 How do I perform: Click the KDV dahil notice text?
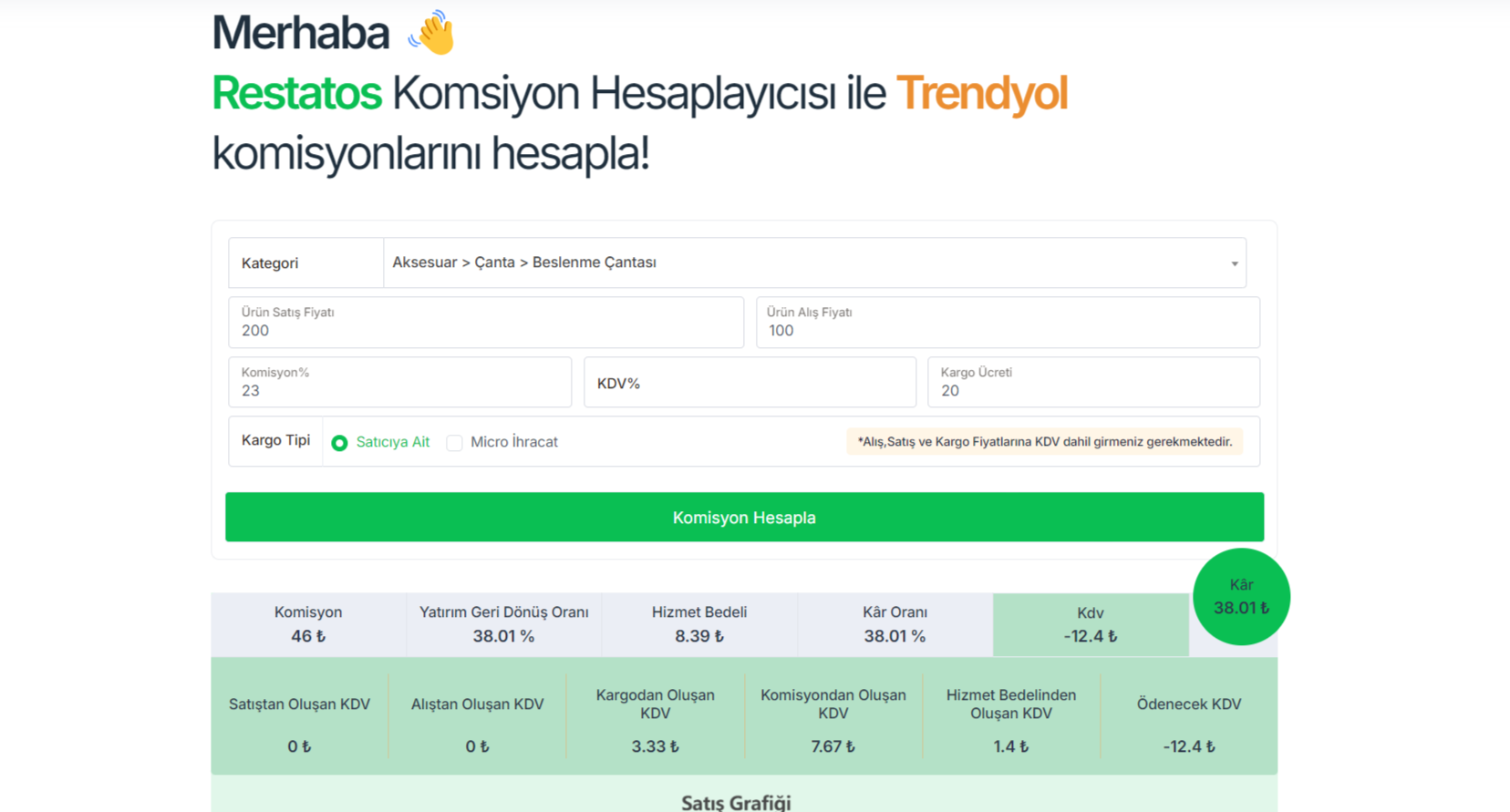1044,442
